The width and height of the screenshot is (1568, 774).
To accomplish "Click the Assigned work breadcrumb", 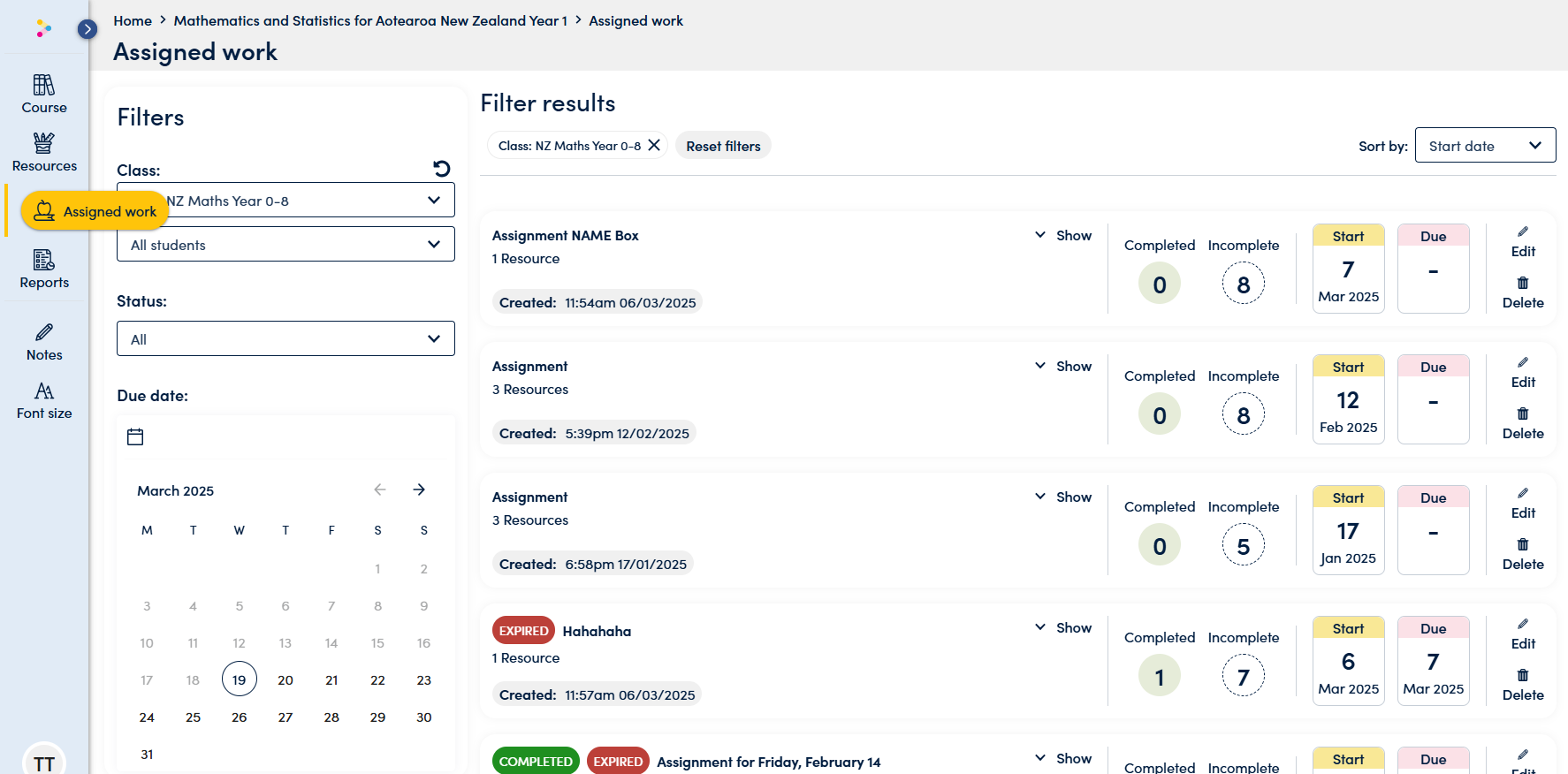I will 636,20.
